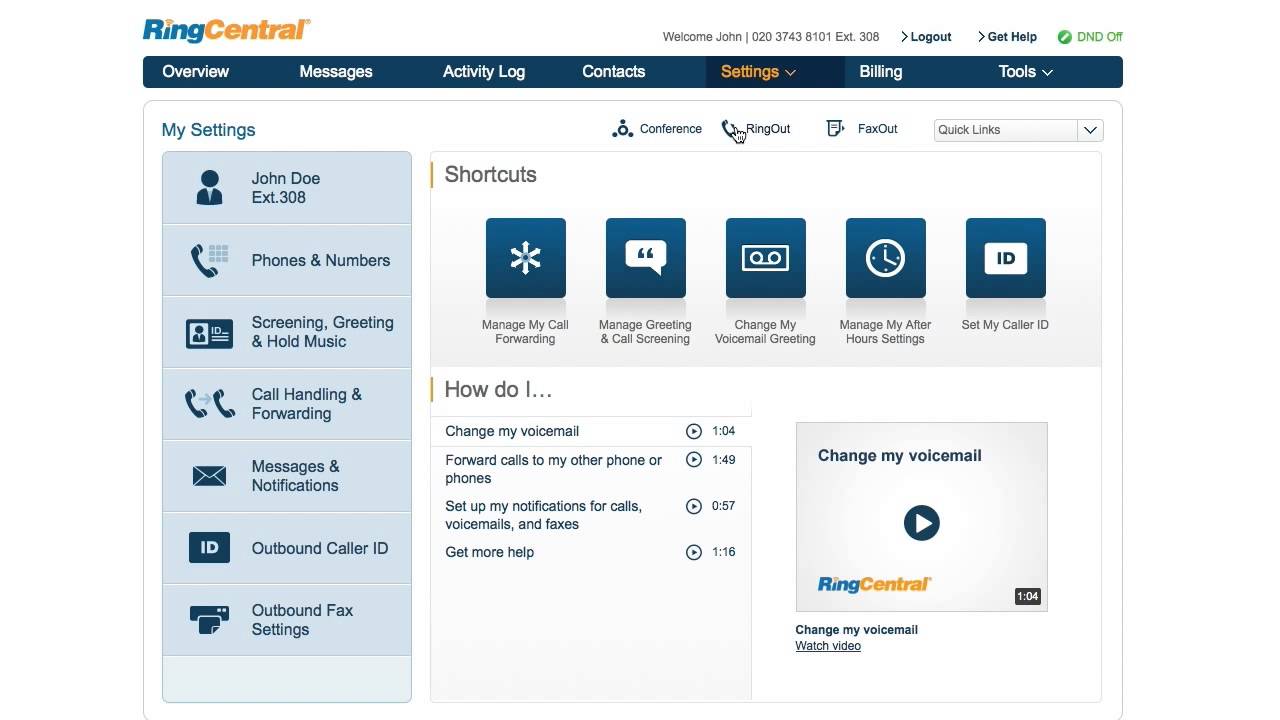Click the Manage My After Hours Settings icon
This screenshot has height=720, width=1280.
point(885,257)
